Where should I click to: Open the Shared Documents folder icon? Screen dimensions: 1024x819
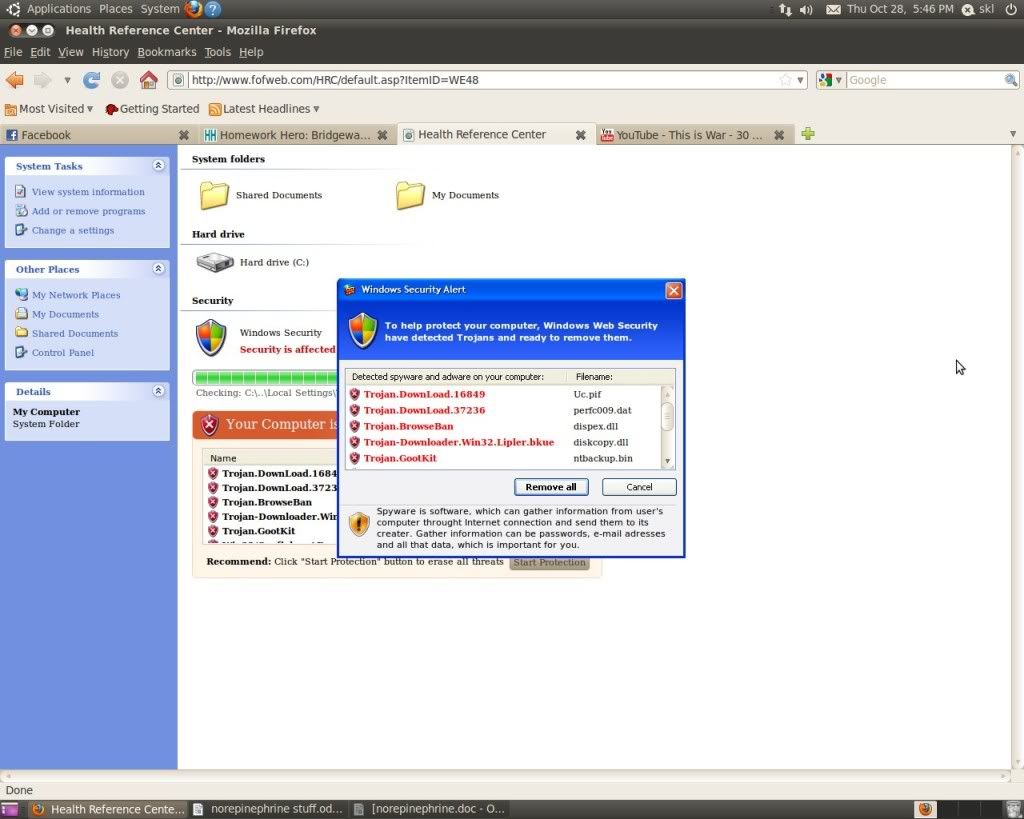click(x=214, y=195)
